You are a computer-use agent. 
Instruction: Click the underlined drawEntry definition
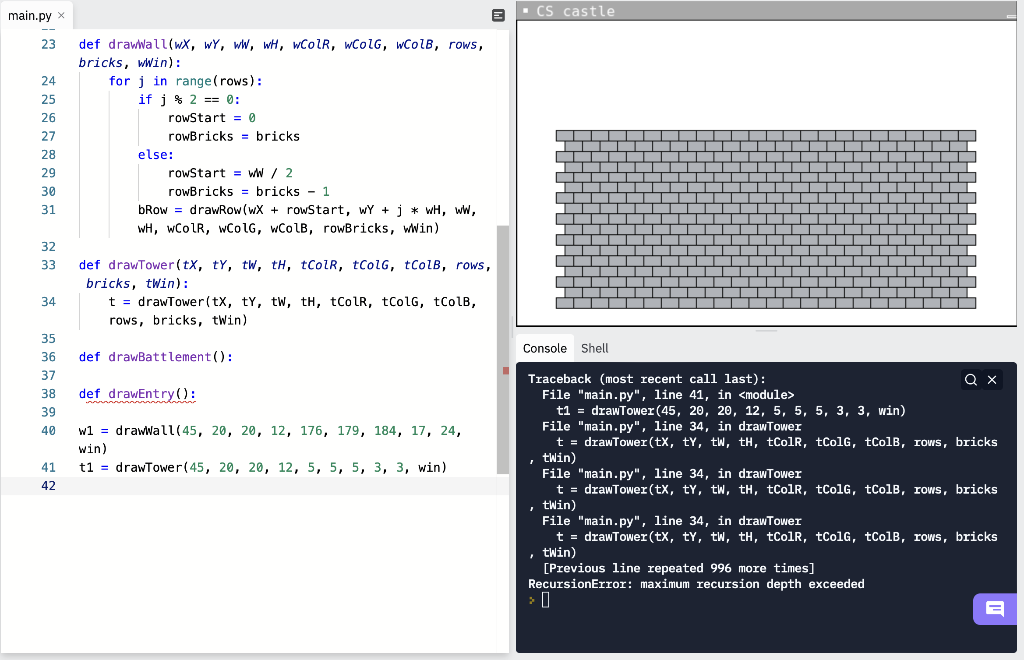click(137, 394)
